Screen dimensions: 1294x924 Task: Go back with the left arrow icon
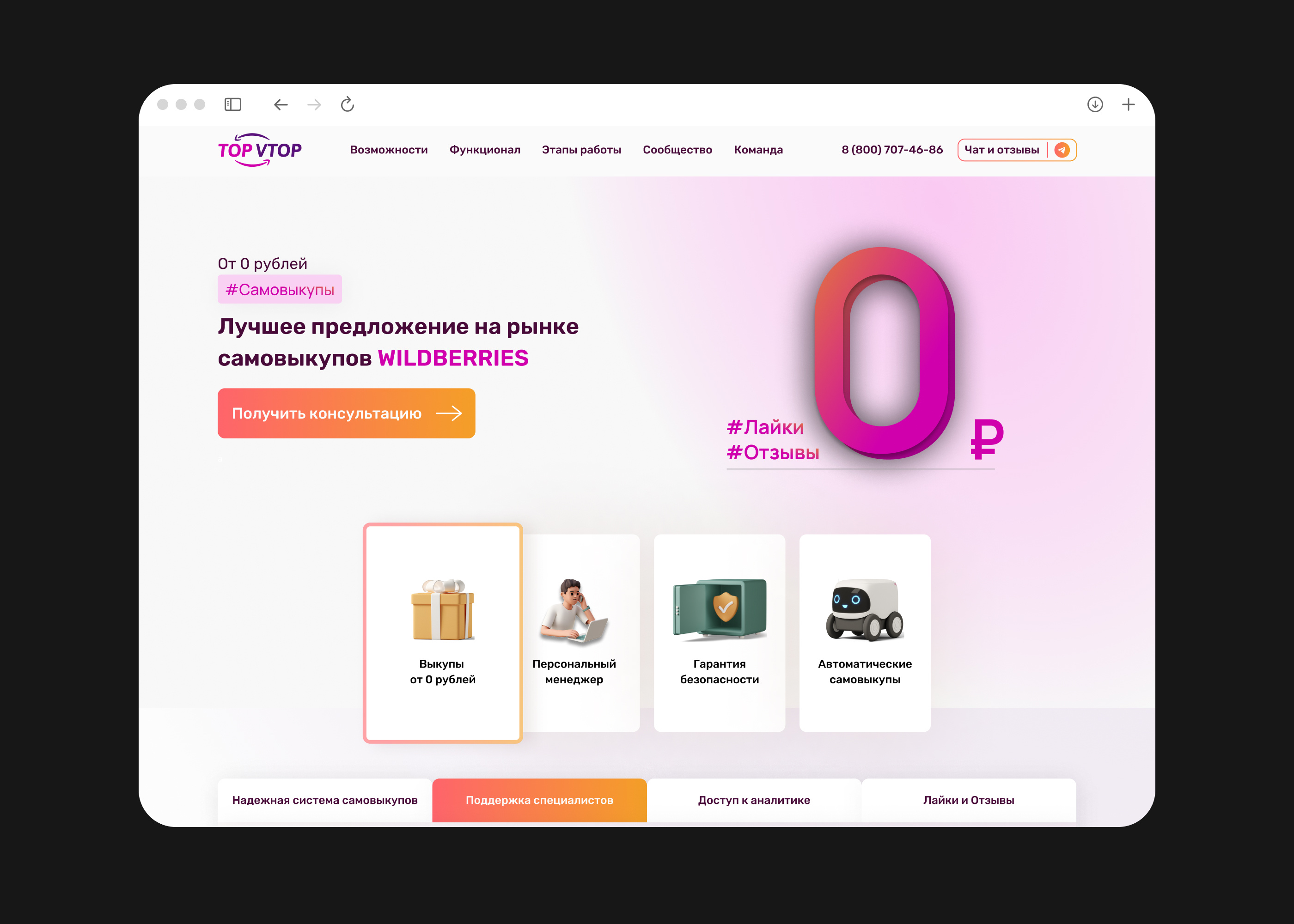pos(281,105)
